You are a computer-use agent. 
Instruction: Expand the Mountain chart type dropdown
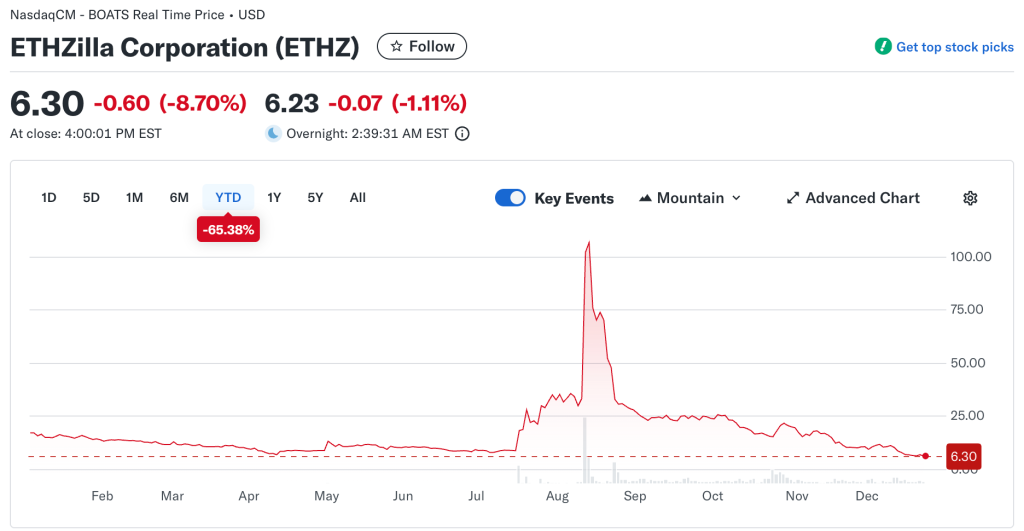(x=737, y=198)
